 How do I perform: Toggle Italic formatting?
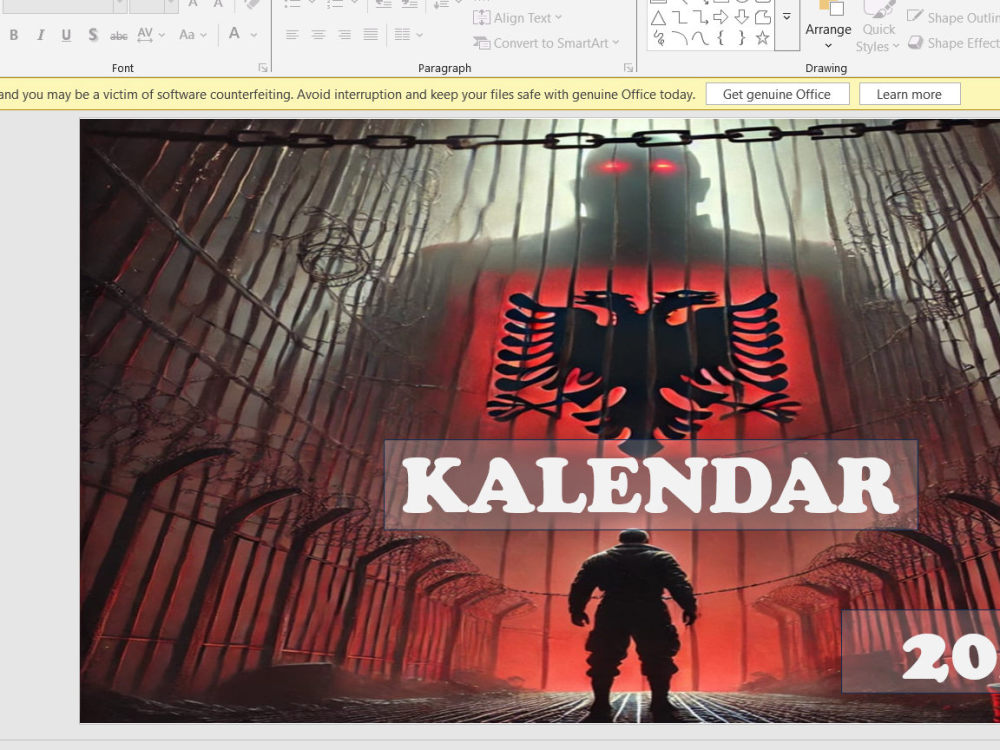tap(40, 35)
